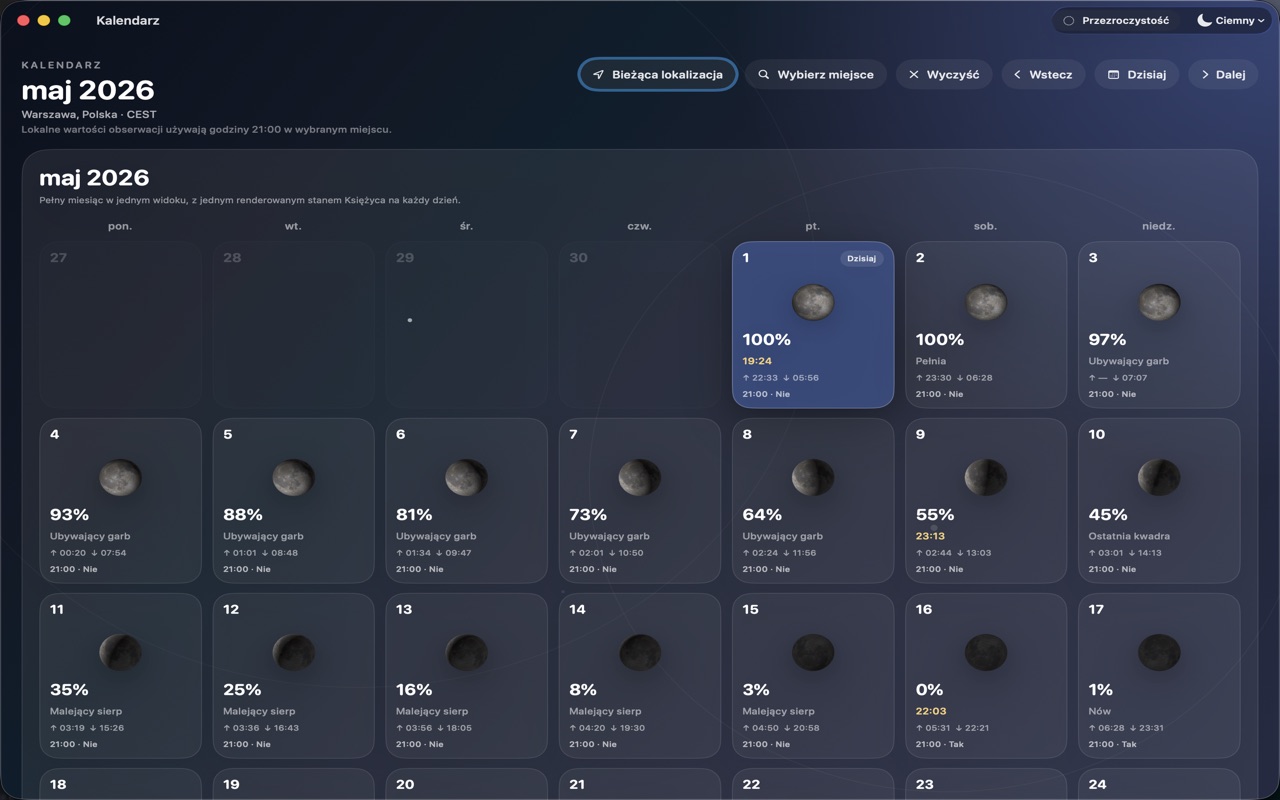The height and width of the screenshot is (800, 1280).
Task: Click the moon icon for May 11
Action: [120, 652]
